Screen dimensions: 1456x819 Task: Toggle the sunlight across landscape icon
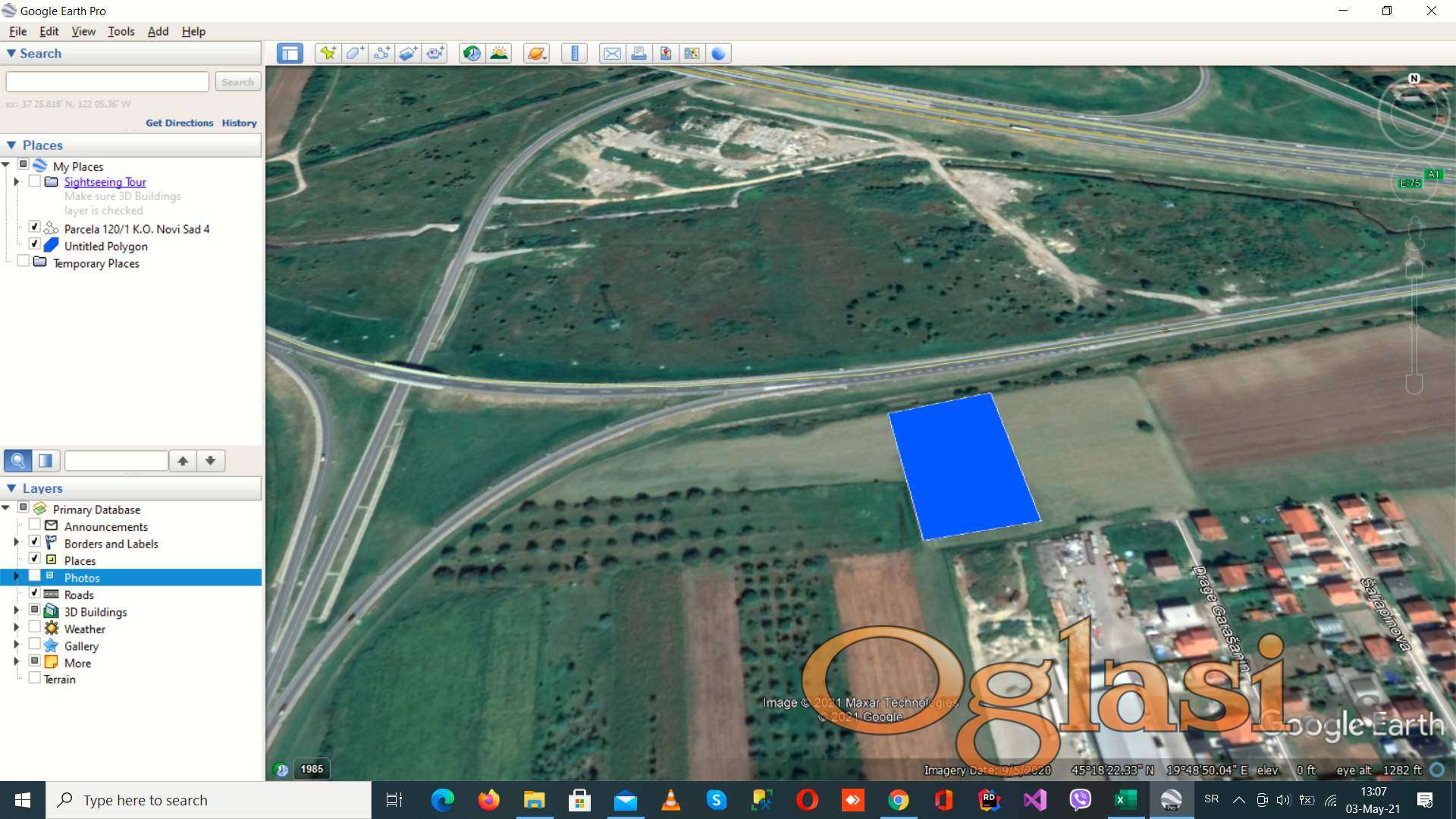tap(499, 53)
